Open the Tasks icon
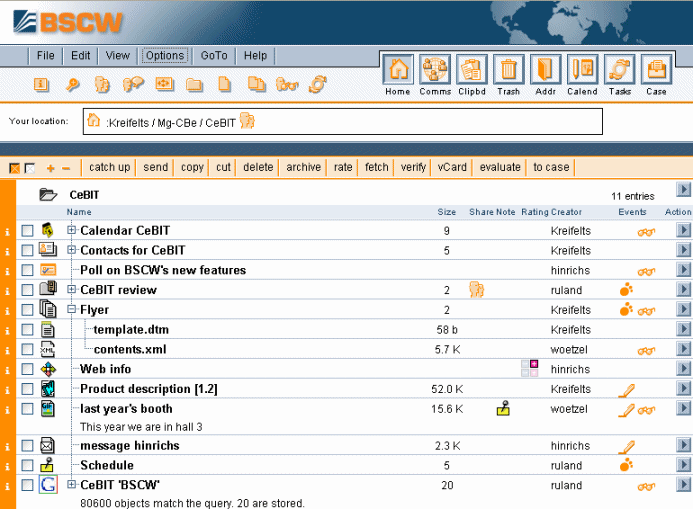 [619, 70]
